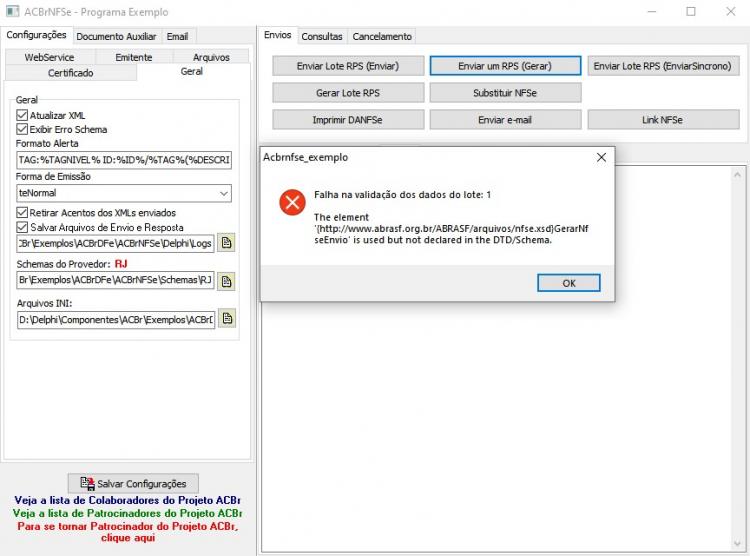Click the Substituir NFSe button
Viewport: 750px width, 556px height.
[x=505, y=93]
